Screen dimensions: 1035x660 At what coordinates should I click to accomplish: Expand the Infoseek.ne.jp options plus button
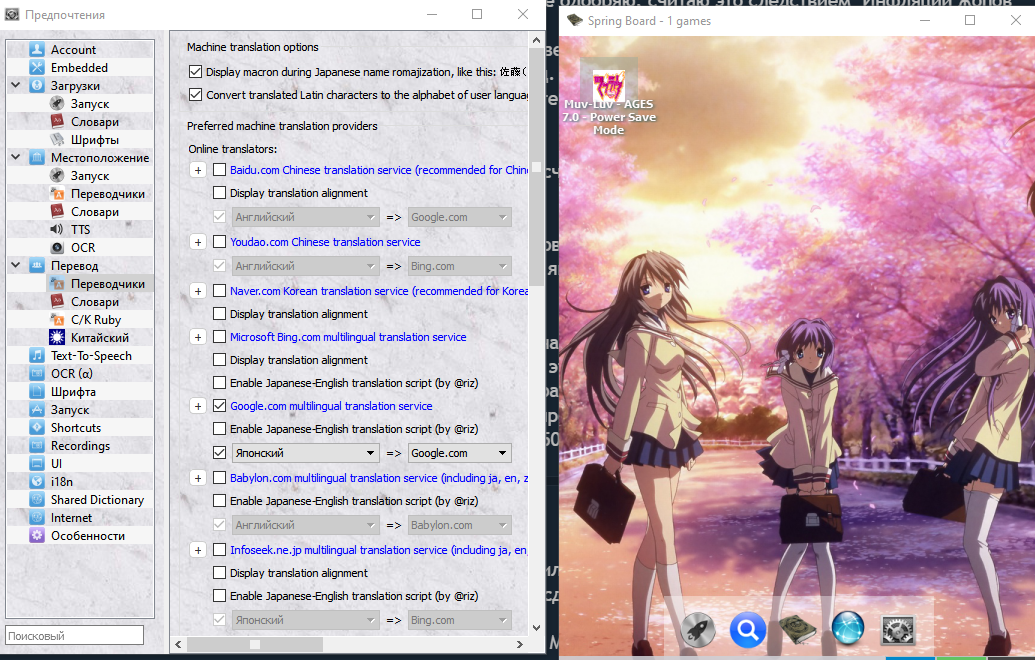click(198, 550)
